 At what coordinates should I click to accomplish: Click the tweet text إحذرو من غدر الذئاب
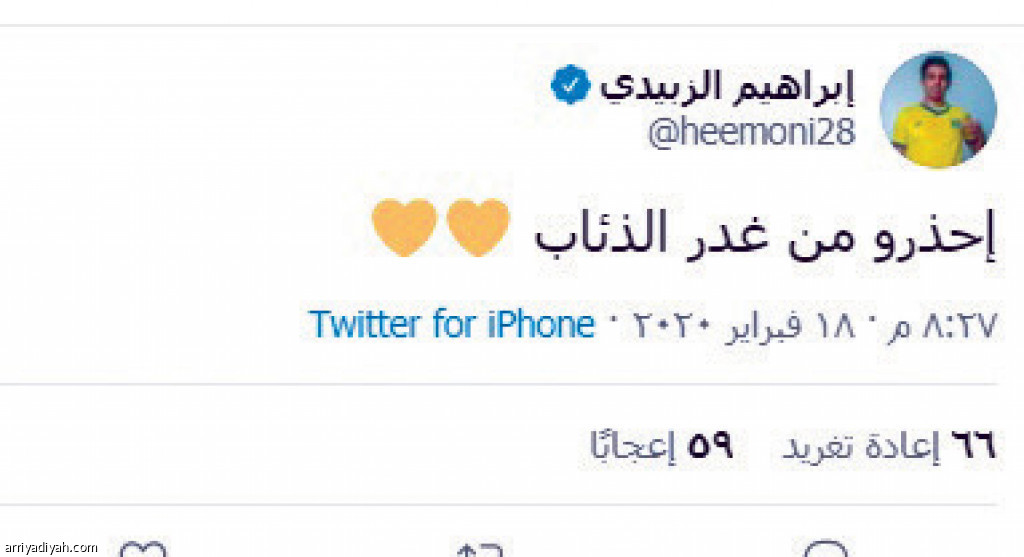point(765,234)
